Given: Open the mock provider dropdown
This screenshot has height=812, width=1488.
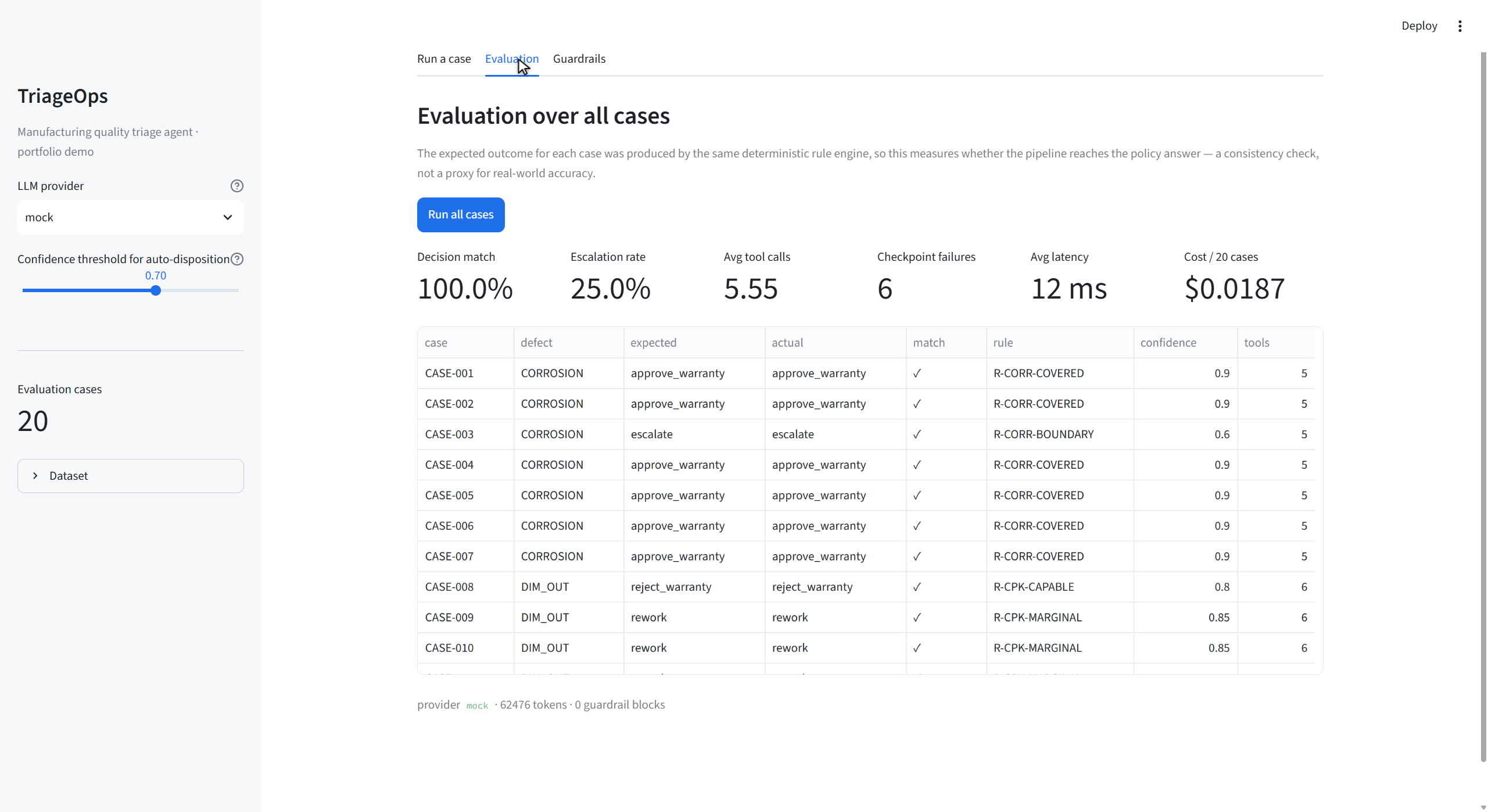Looking at the screenshot, I should point(131,217).
